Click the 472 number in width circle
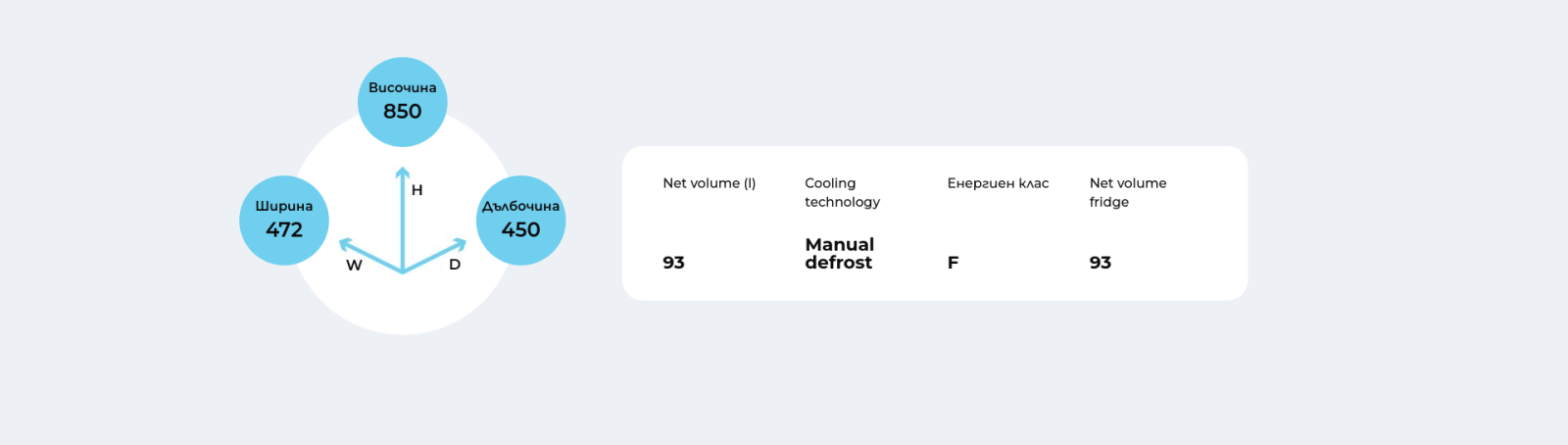 [284, 229]
